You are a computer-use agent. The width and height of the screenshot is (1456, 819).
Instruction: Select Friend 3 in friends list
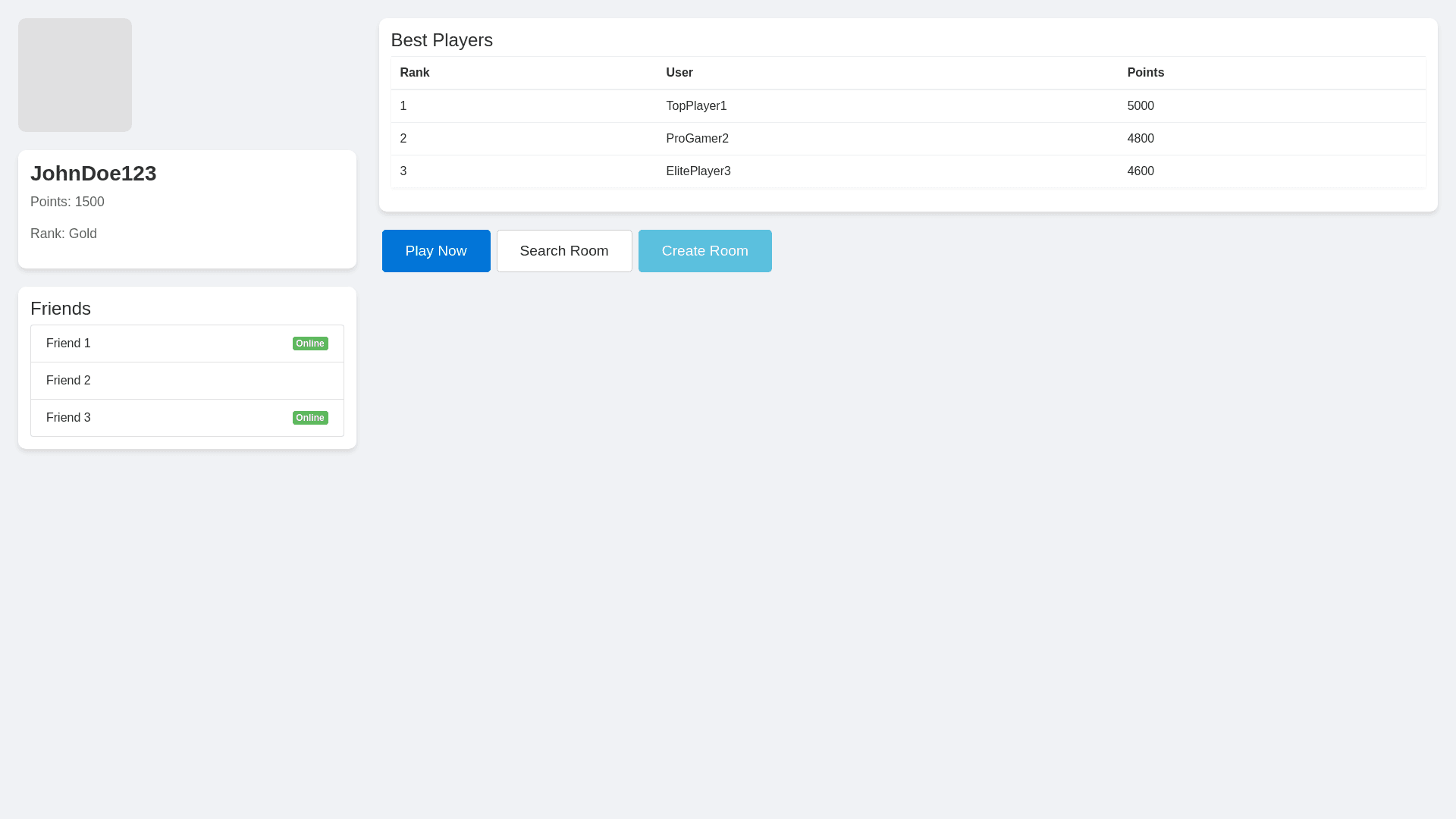click(68, 418)
